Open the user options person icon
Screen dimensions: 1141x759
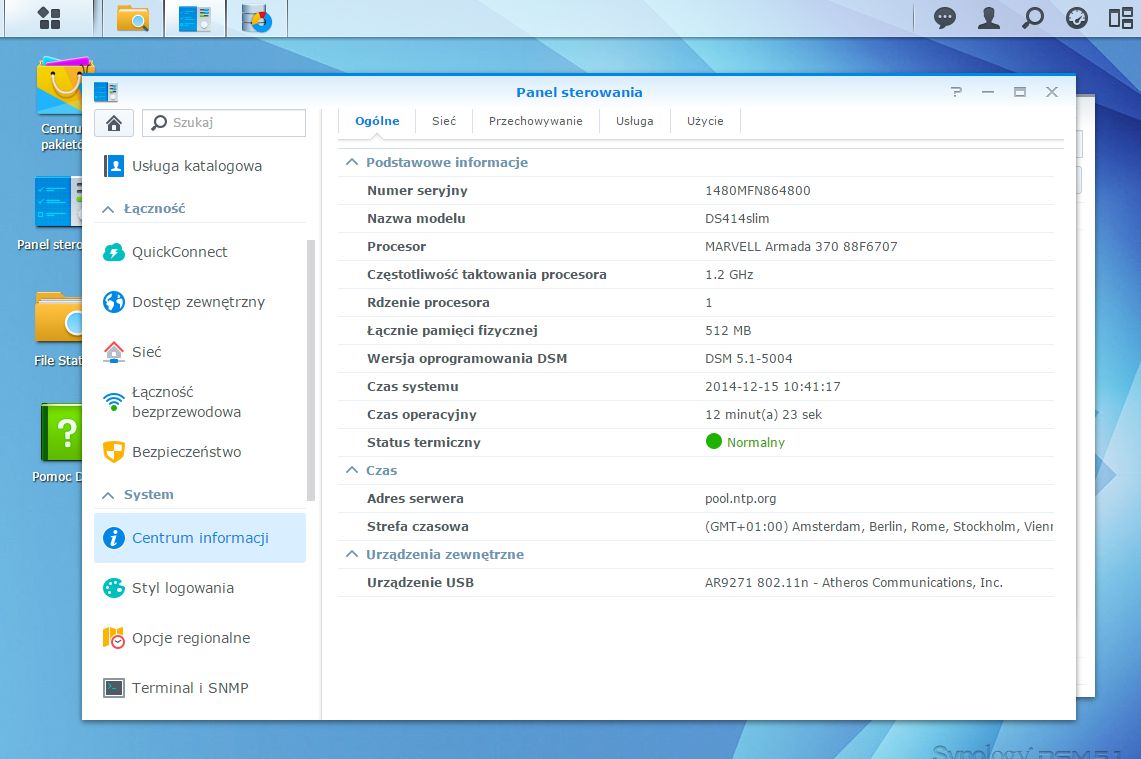988,17
